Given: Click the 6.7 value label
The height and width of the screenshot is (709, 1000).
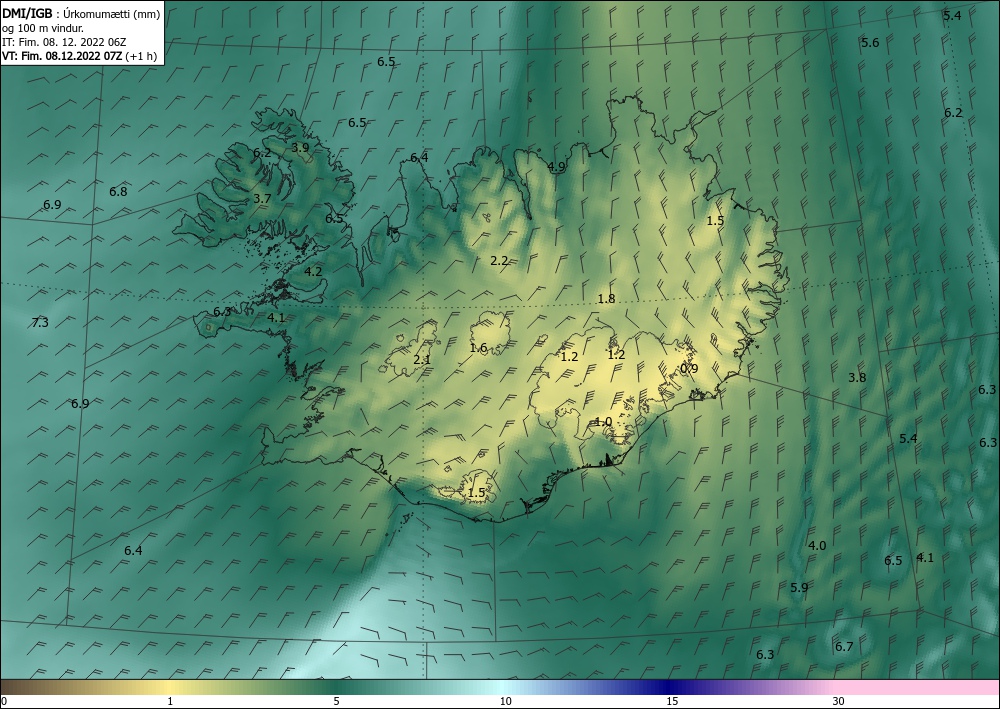Looking at the screenshot, I should click(x=844, y=647).
